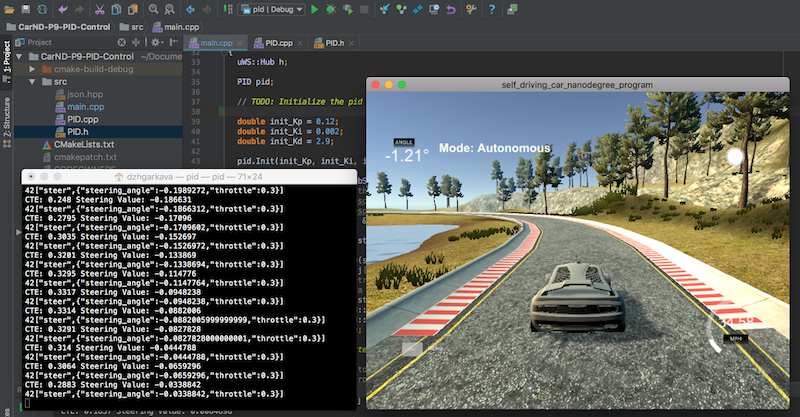Expand the cmake-build-debug folder
This screenshot has height=417, width=800.
click(x=32, y=69)
